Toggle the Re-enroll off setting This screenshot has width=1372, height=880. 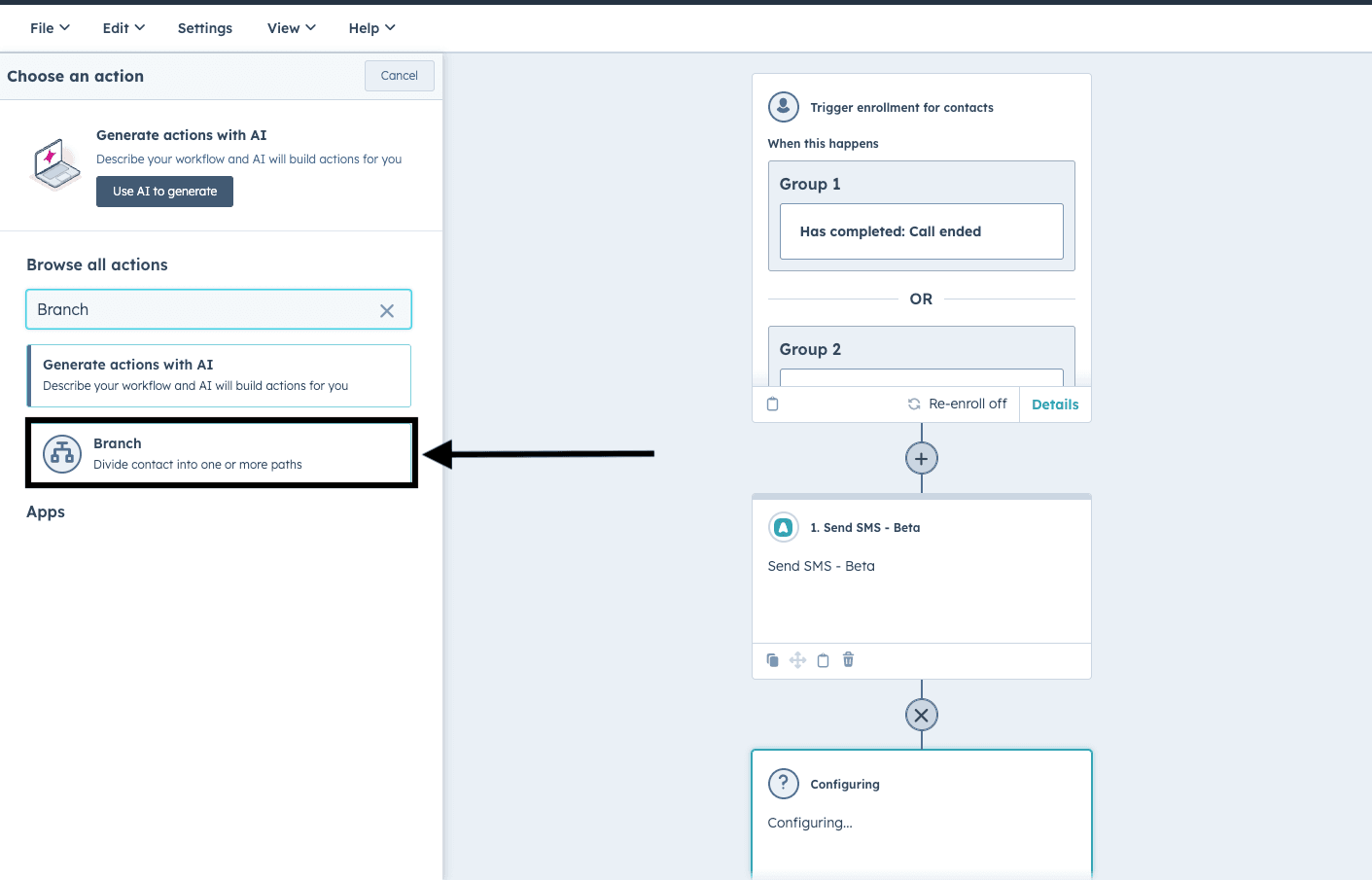click(958, 405)
